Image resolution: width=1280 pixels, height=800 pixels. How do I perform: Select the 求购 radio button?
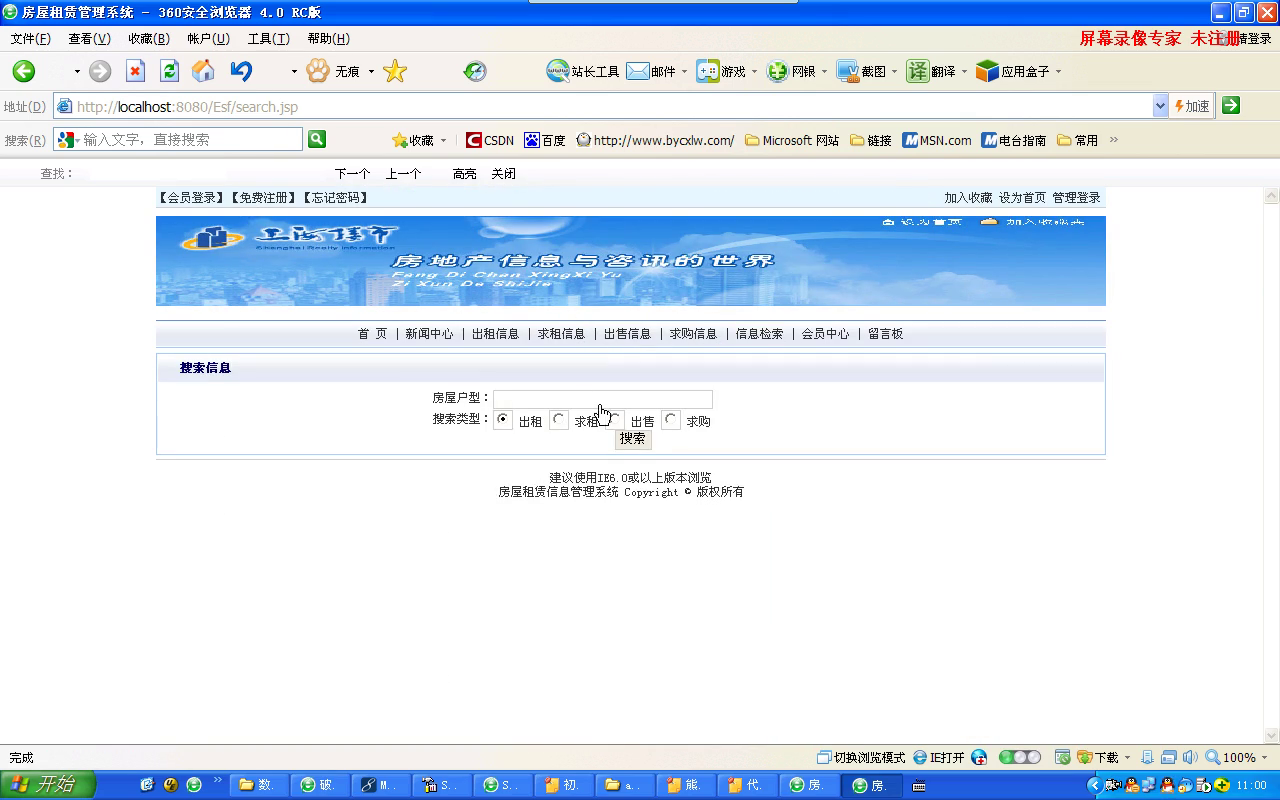(x=671, y=420)
